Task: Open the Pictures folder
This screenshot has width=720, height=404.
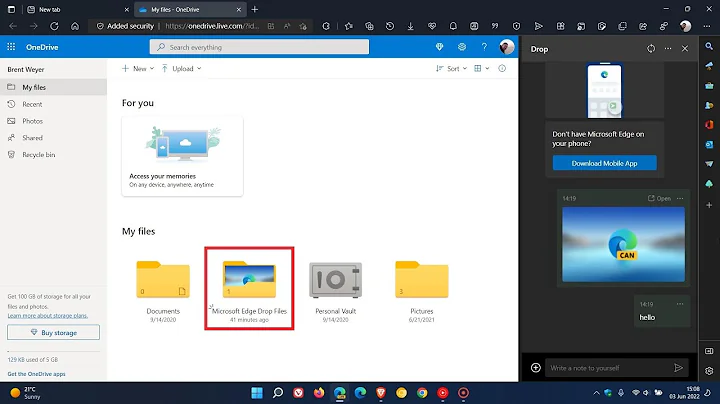Action: (x=422, y=290)
